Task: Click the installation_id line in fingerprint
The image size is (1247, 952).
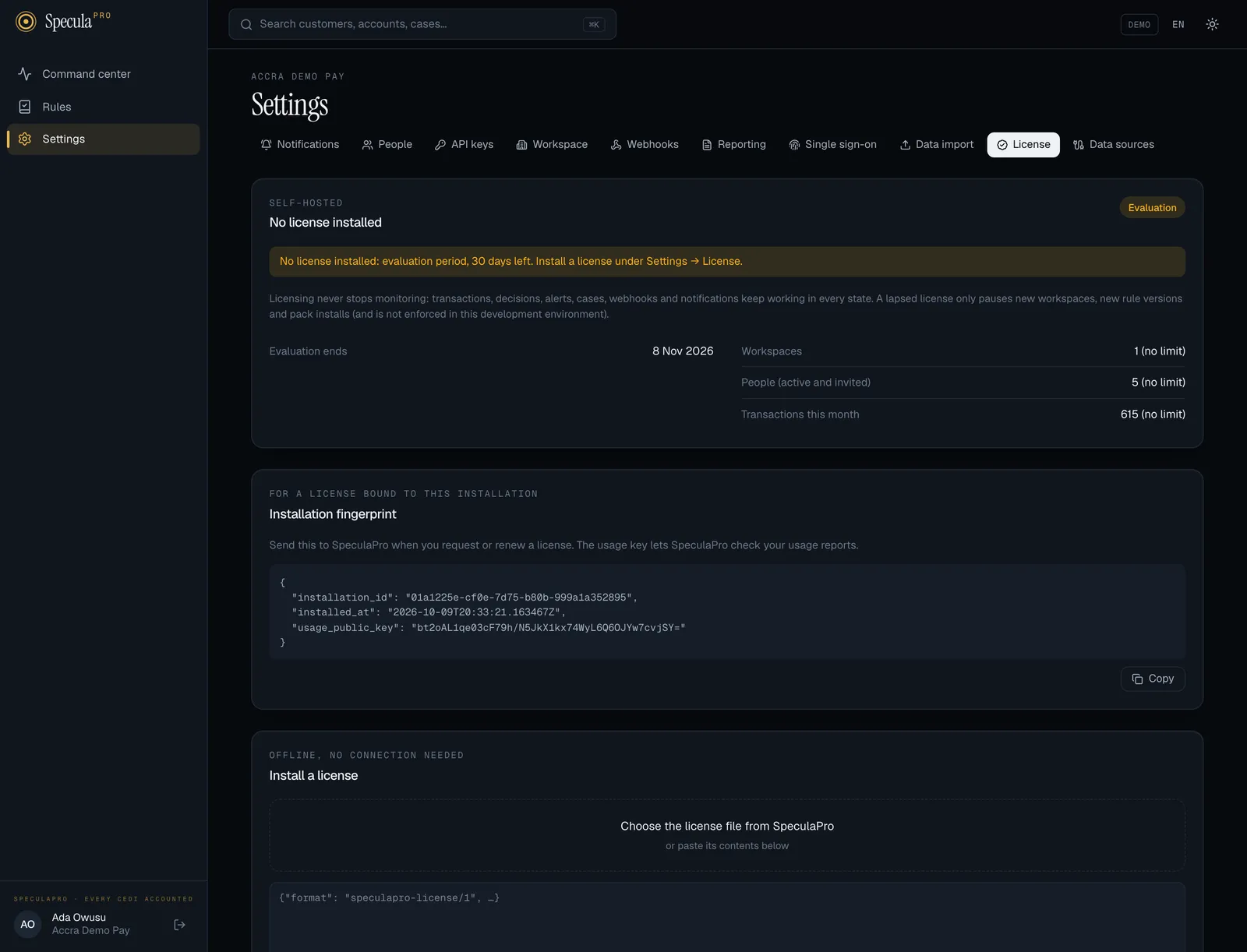Action: [465, 598]
